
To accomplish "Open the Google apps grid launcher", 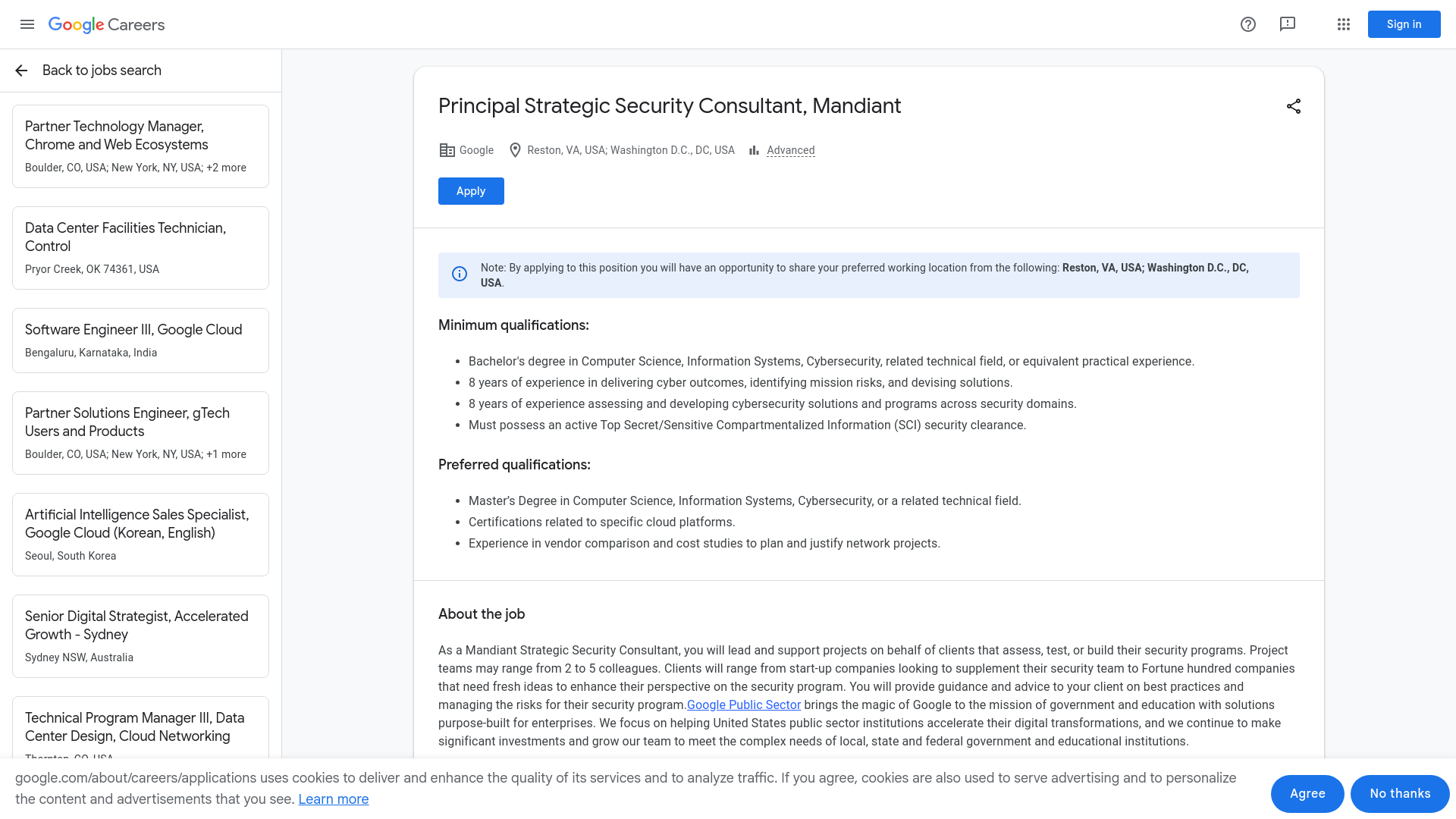I will (x=1344, y=24).
